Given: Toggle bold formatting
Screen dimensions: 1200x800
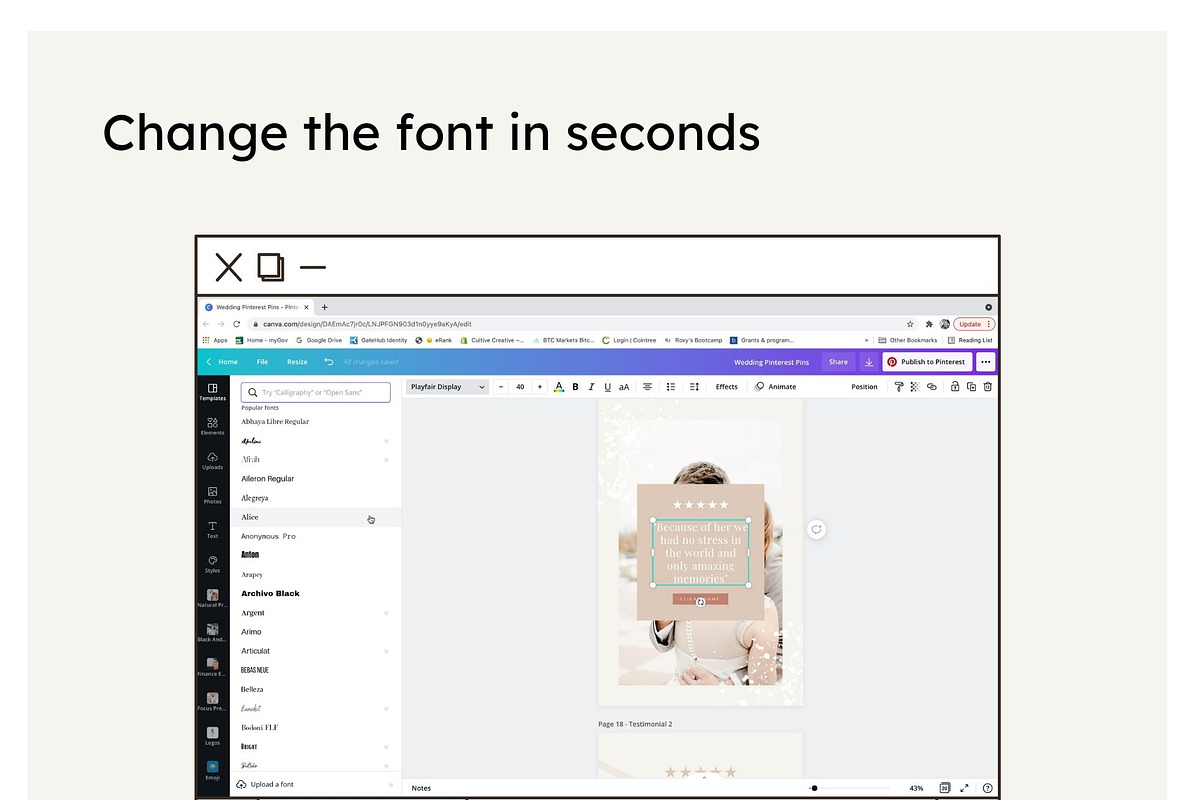Looking at the screenshot, I should tap(575, 387).
